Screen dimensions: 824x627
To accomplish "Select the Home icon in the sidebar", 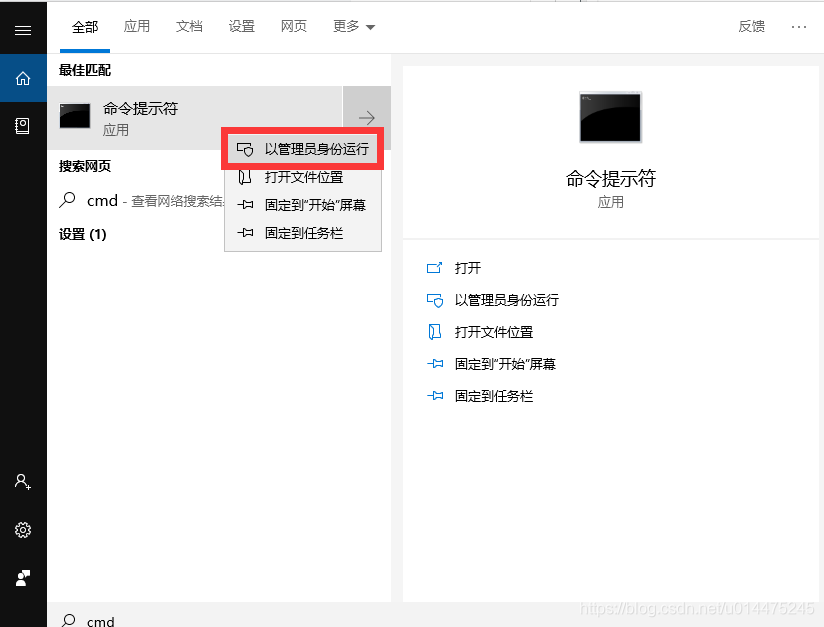I will point(23,78).
